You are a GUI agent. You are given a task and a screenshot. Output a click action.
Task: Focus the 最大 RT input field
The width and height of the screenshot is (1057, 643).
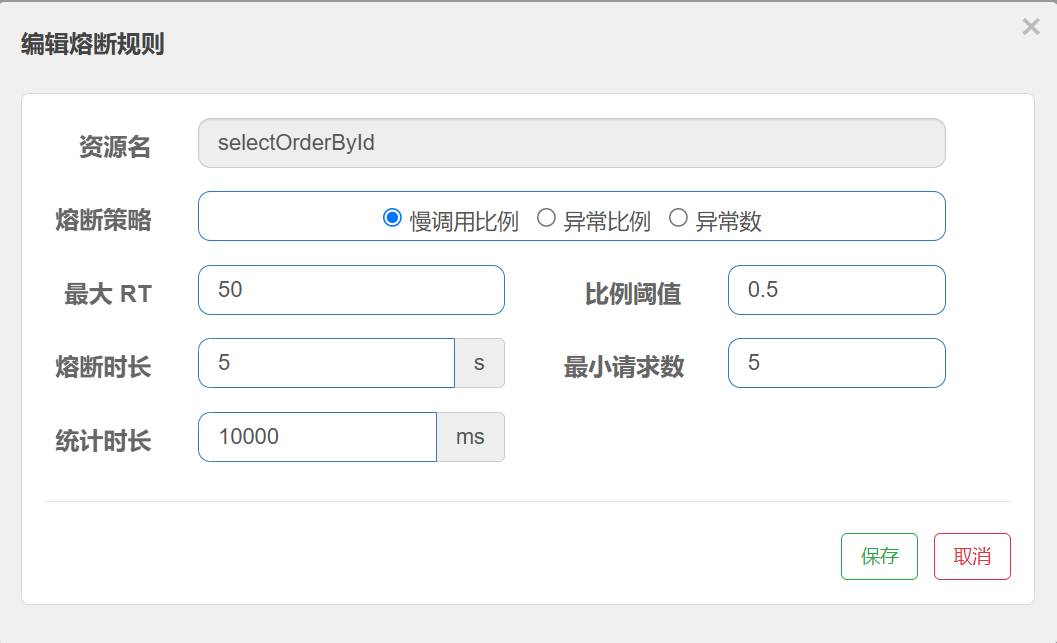pos(351,290)
